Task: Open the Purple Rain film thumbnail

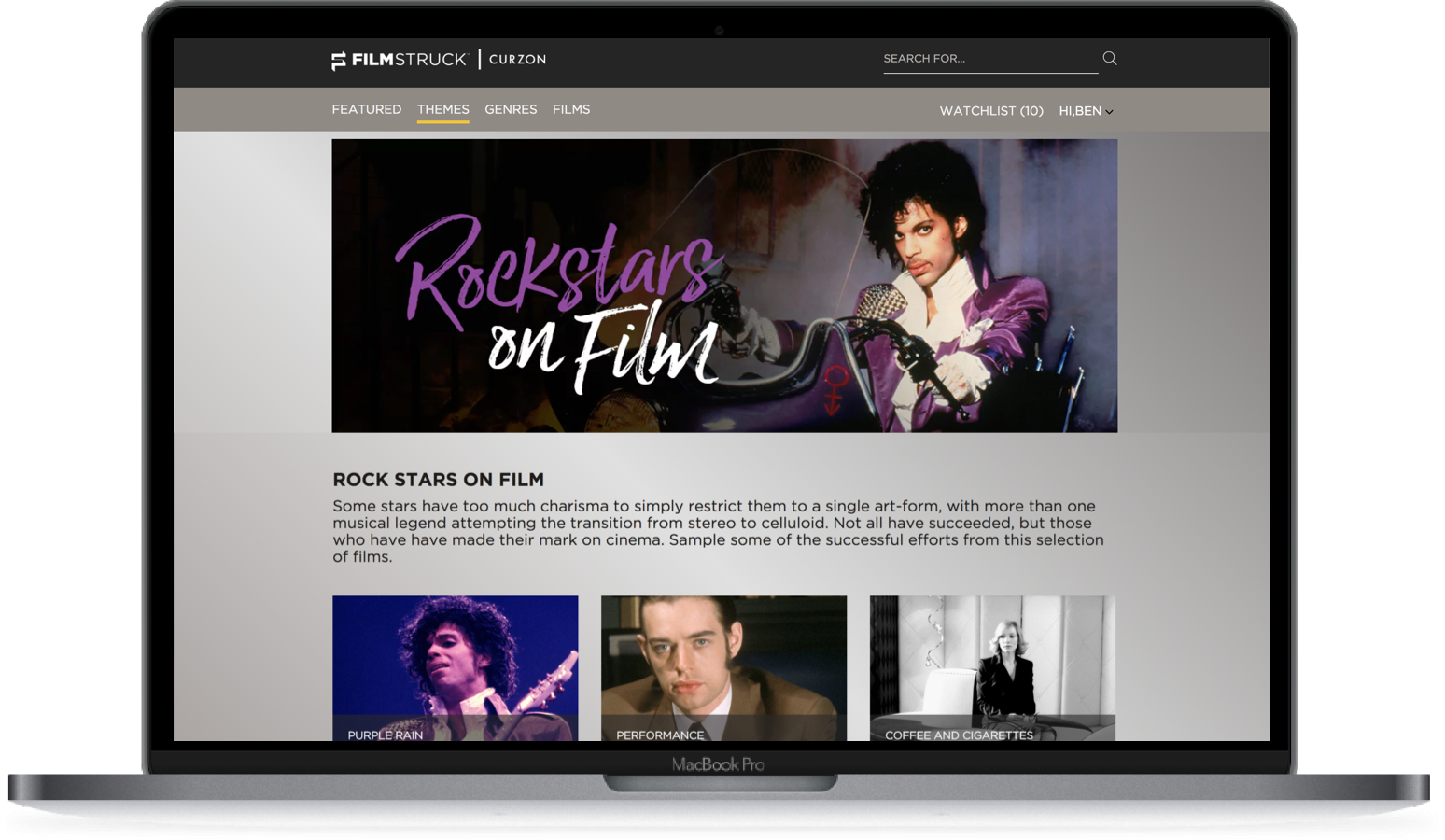Action: 455,658
